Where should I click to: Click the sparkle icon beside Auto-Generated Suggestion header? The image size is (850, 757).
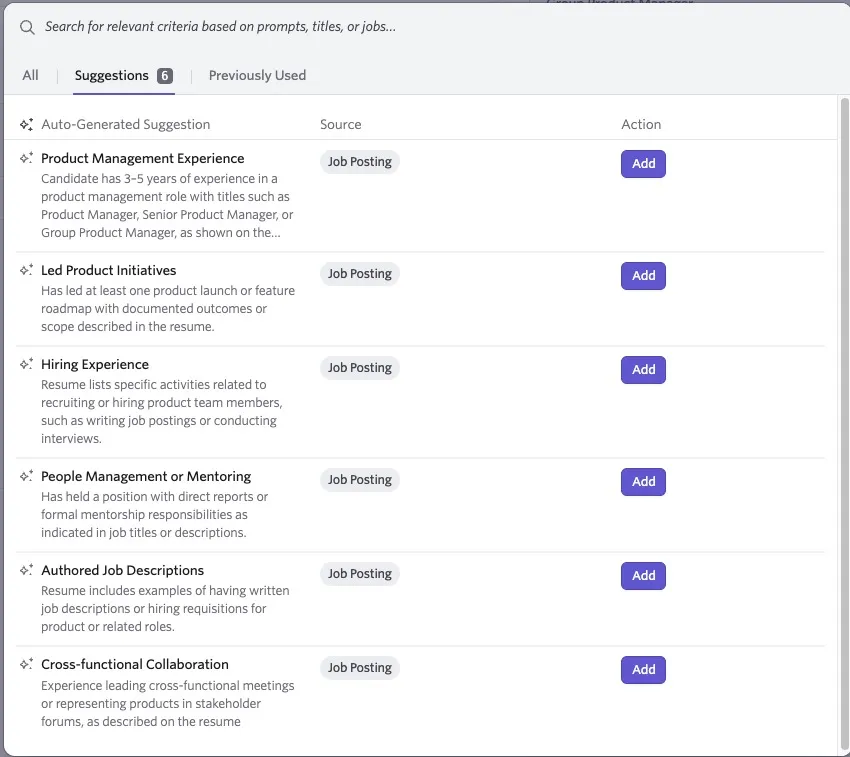(x=27, y=124)
